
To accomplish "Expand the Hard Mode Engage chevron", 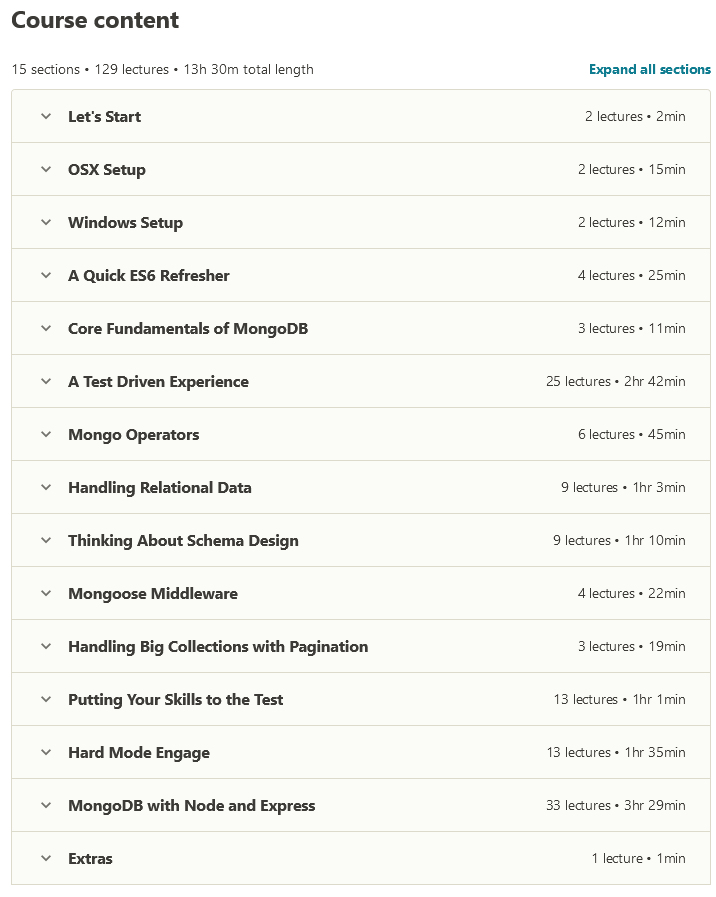I will (46, 752).
